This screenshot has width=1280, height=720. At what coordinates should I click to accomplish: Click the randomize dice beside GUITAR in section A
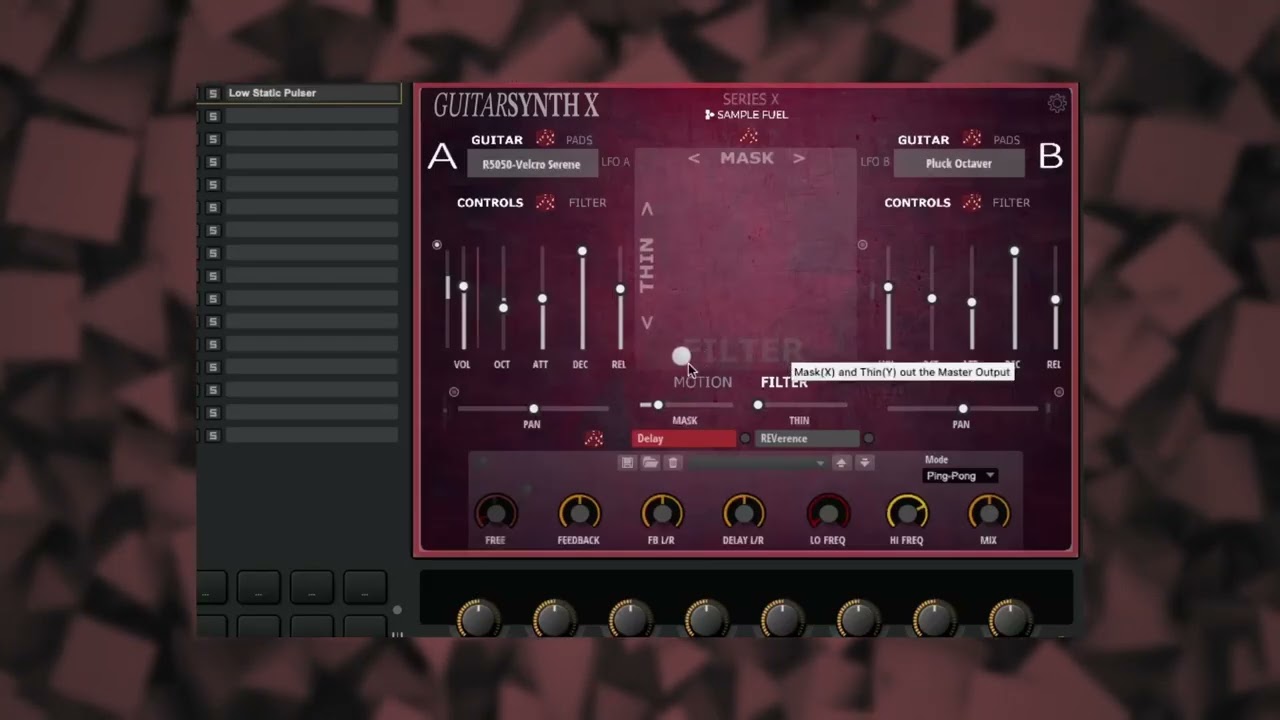tap(545, 139)
